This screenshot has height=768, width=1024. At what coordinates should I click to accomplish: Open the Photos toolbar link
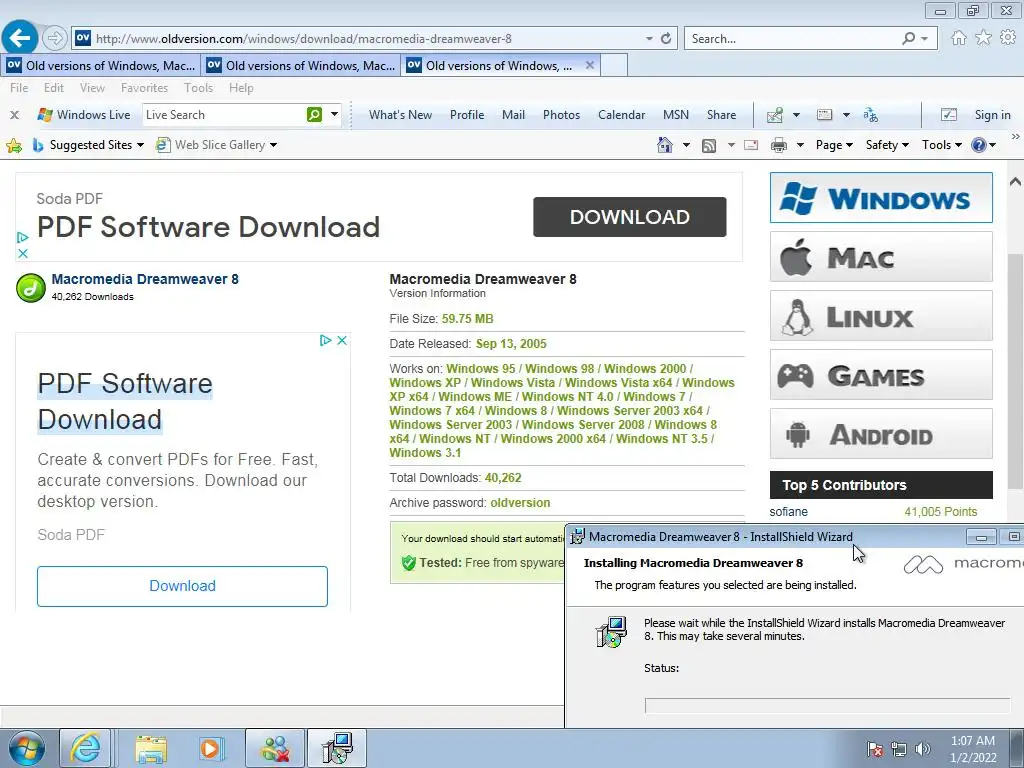coord(561,115)
